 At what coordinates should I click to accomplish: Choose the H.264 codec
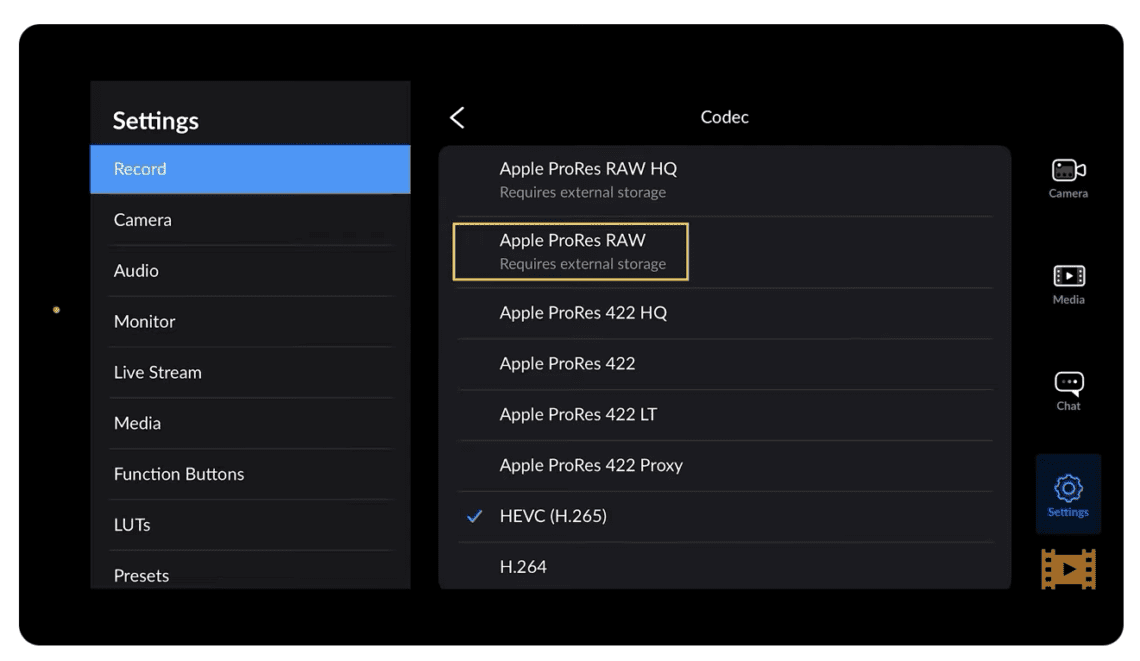(x=523, y=567)
